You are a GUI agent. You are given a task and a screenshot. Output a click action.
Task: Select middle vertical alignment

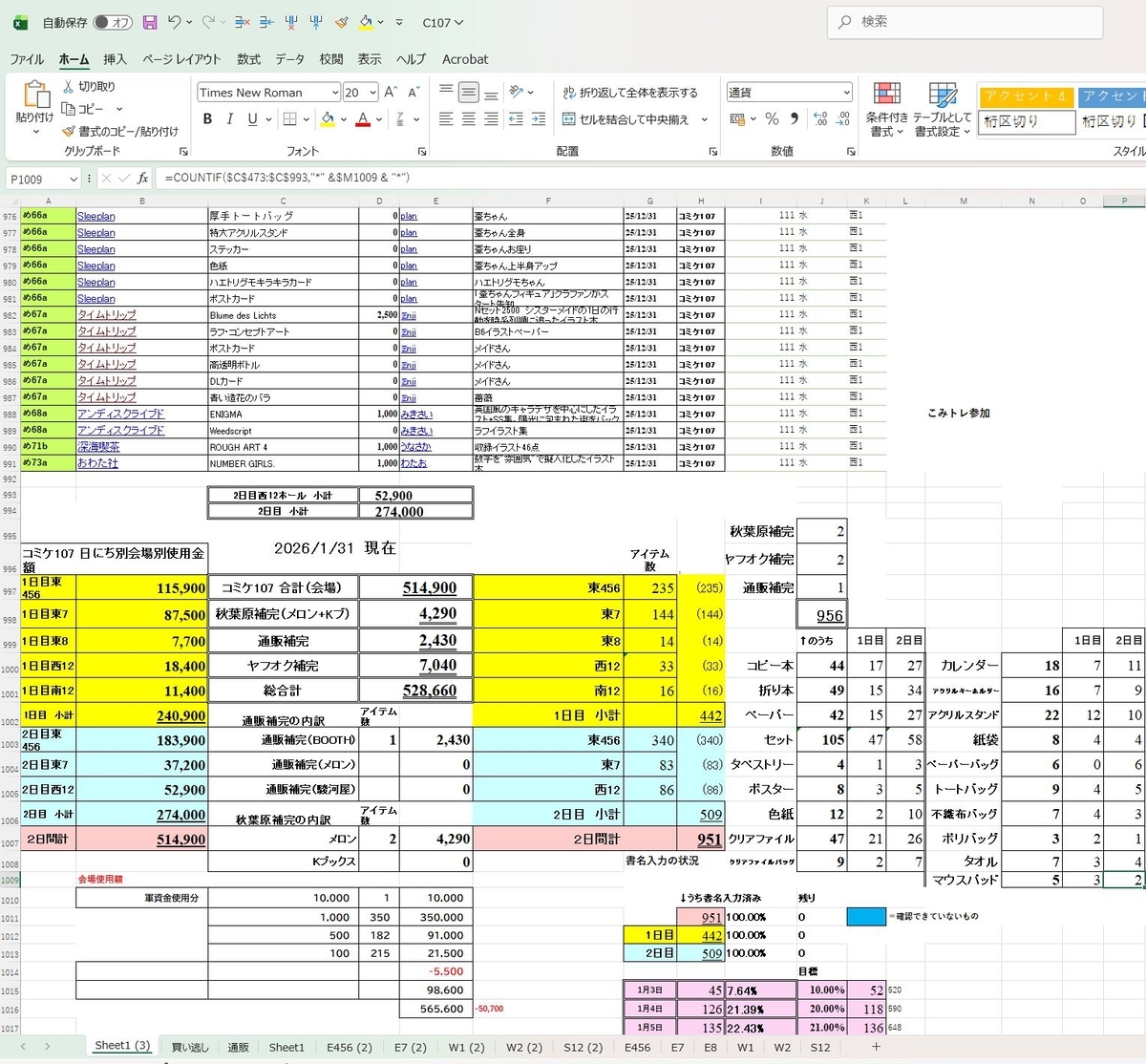[x=468, y=92]
